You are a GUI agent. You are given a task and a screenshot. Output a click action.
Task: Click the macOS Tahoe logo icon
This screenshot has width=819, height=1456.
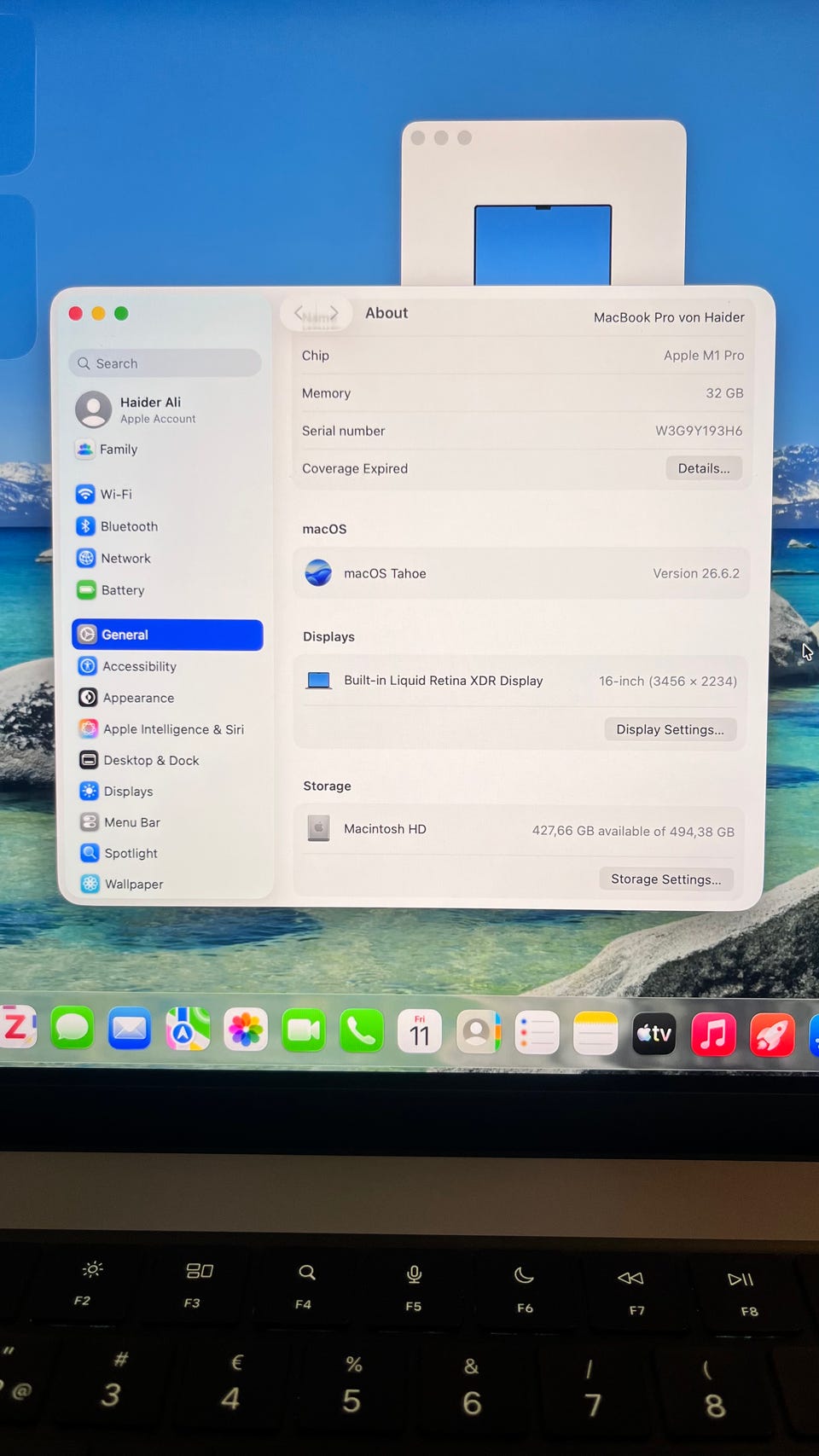click(318, 573)
